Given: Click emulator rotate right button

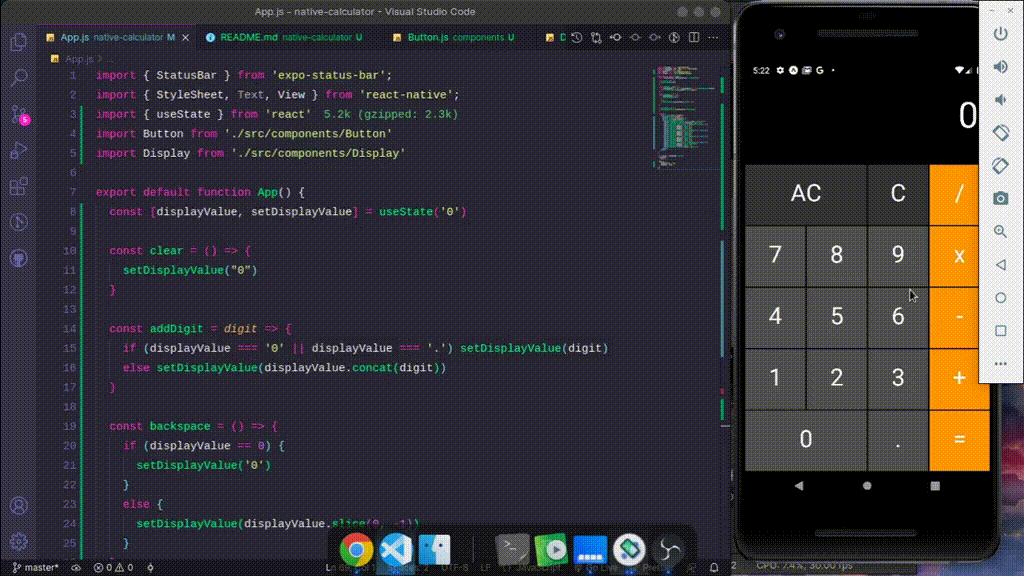Looking at the screenshot, I should click(1000, 166).
